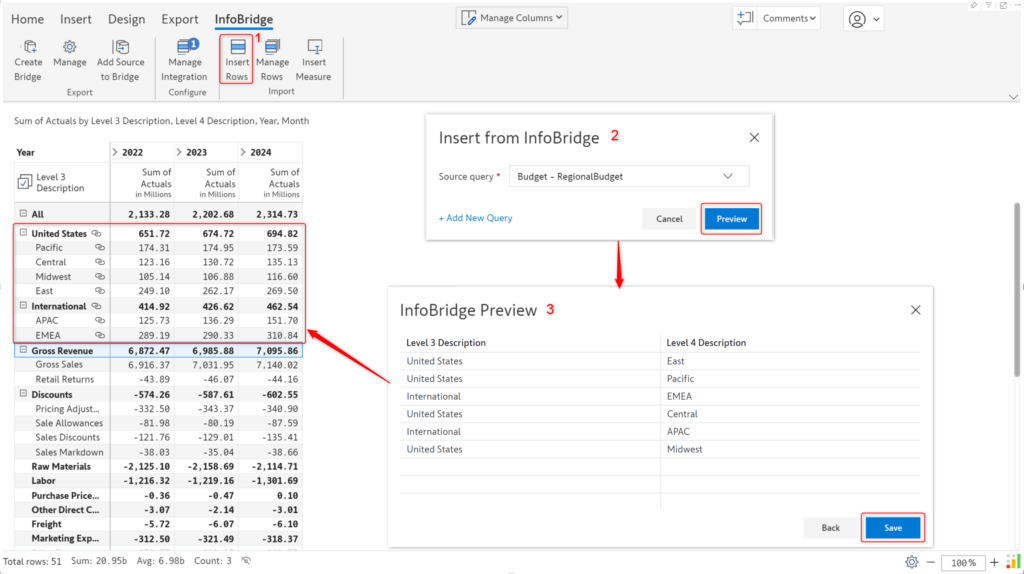1024x574 pixels.
Task: Switch to the Insert tab
Action: [x=76, y=20]
